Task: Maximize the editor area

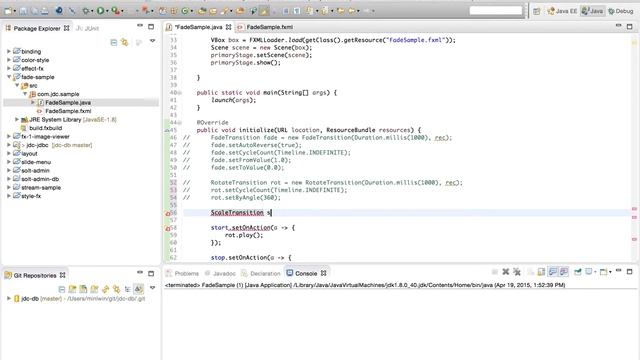Action: coord(629,27)
